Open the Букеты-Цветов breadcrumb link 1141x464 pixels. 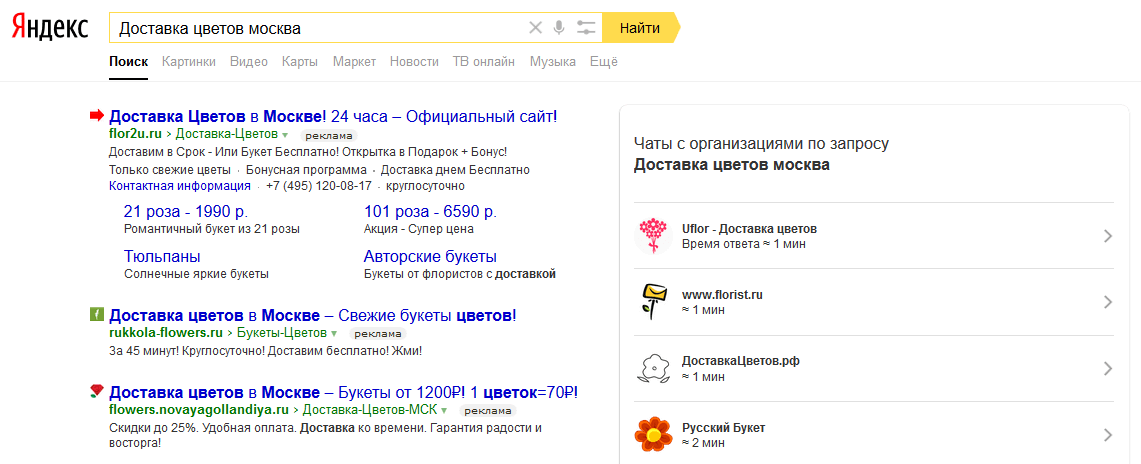click(x=282, y=333)
